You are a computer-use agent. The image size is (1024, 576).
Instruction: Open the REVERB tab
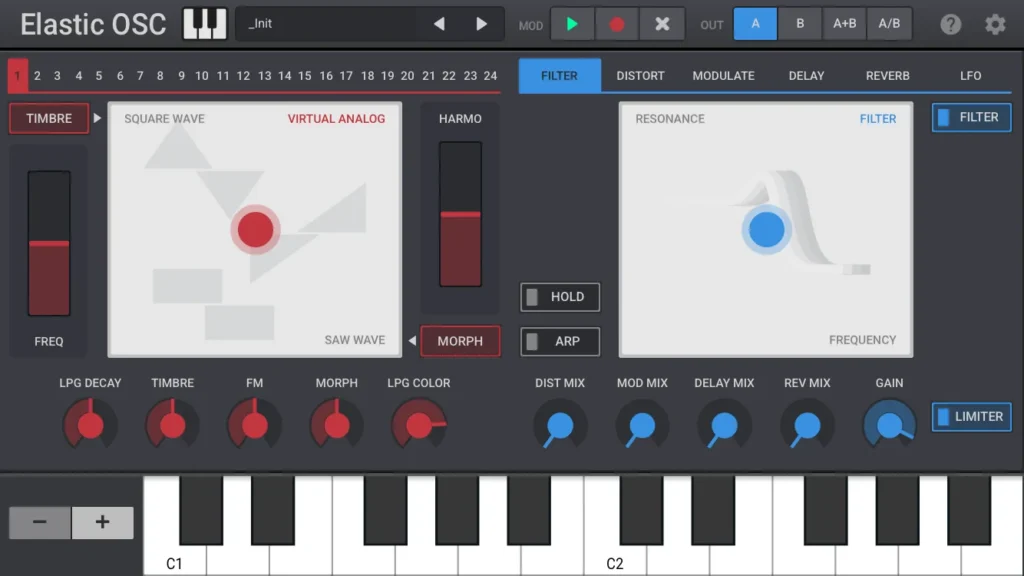pyautogui.click(x=888, y=76)
